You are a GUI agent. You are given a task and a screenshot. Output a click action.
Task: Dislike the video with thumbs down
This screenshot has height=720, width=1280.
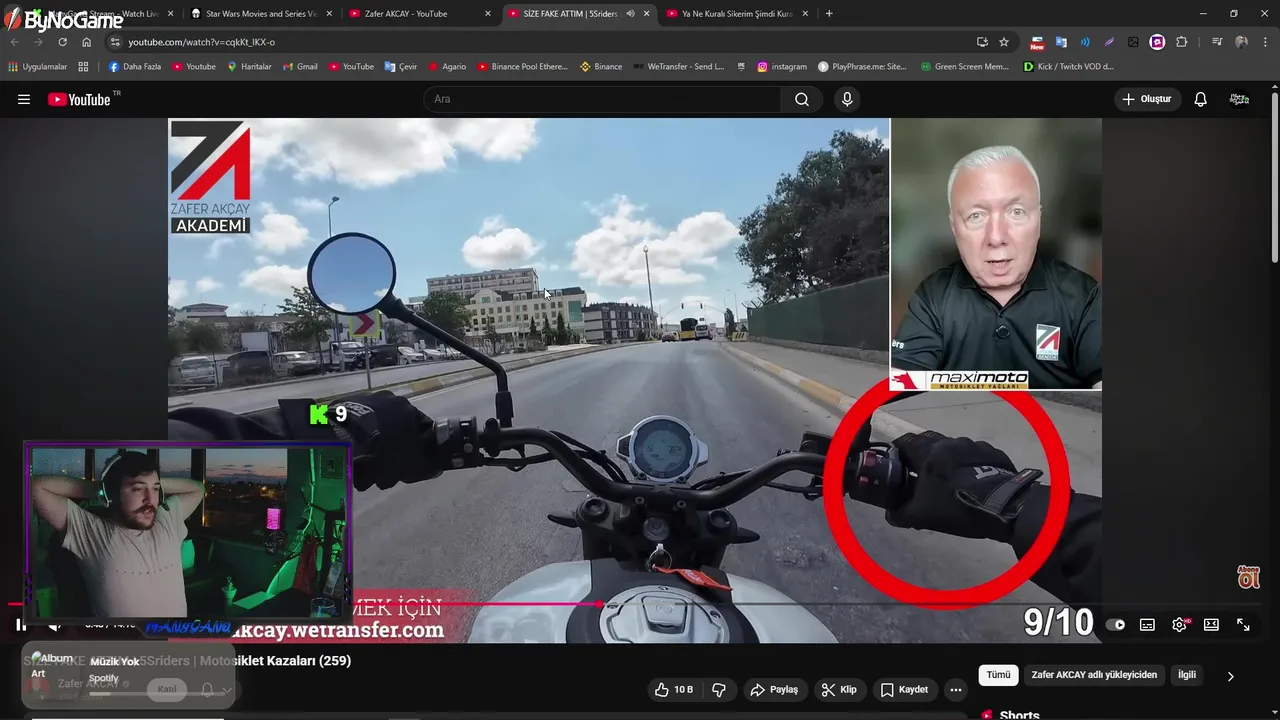point(719,690)
